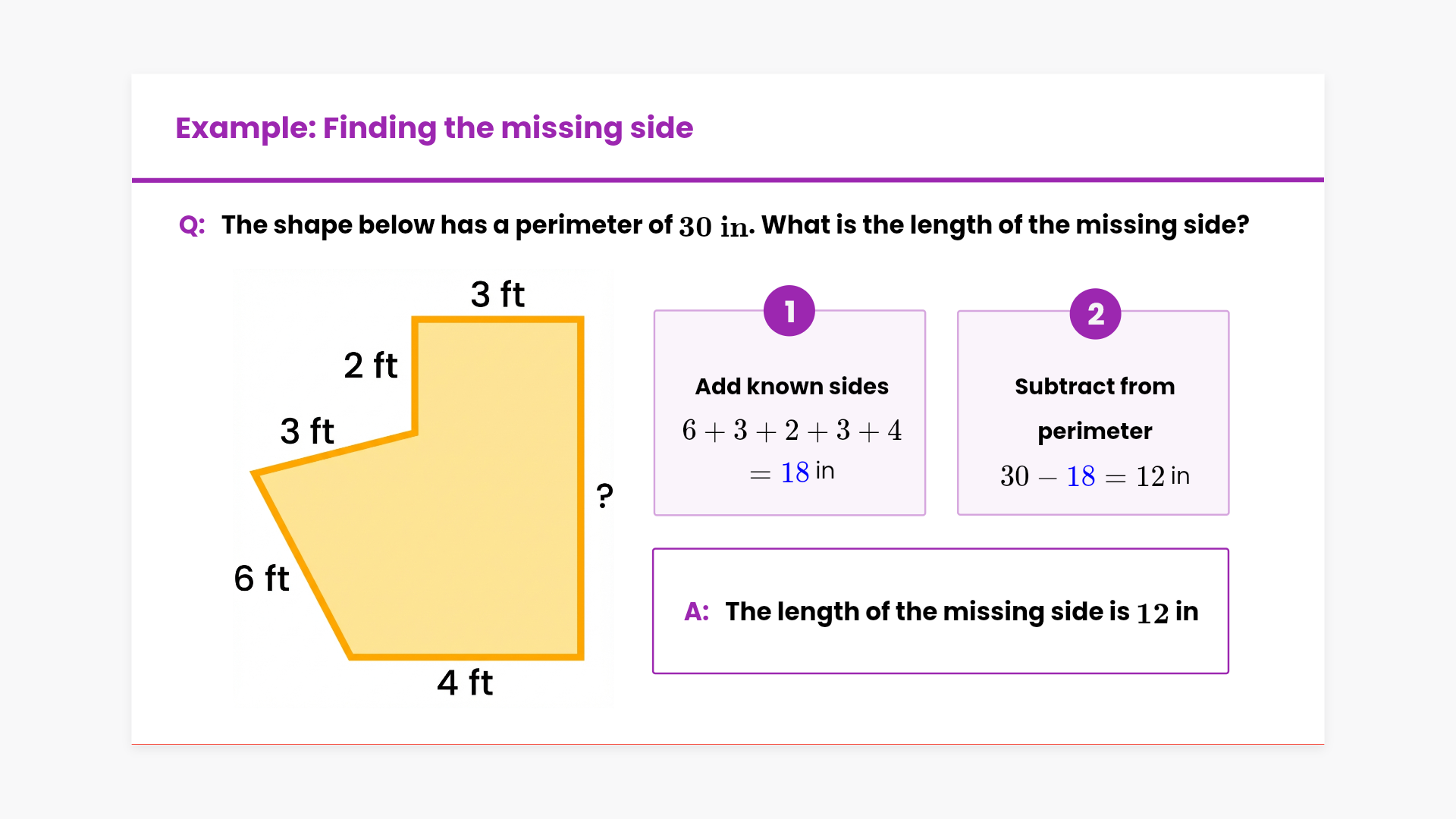Screen dimensions: 1456x819
Task: Click the "Add known sides" heading
Action: pyautogui.click(x=792, y=387)
